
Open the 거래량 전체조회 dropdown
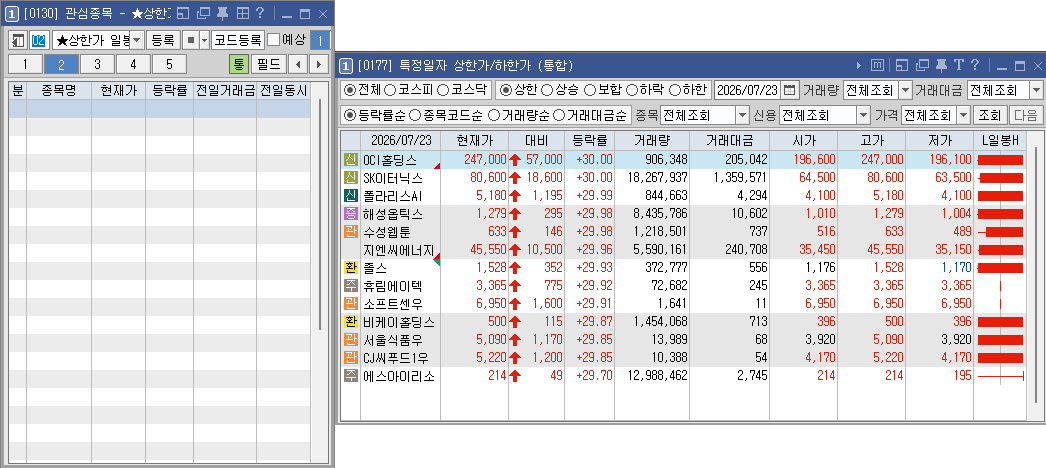(x=905, y=90)
